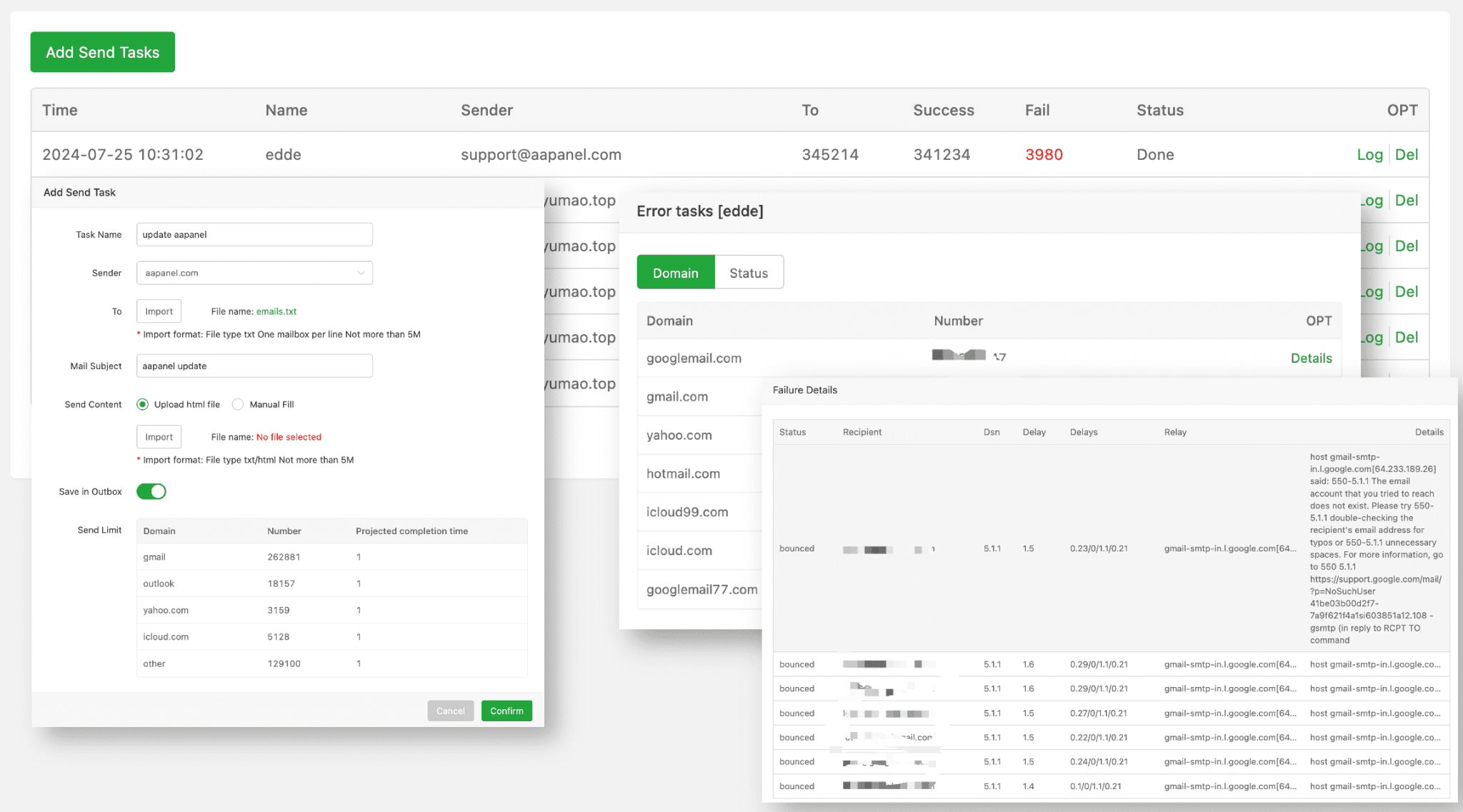Viewport: 1463px width, 812px height.
Task: Click yahoo.com send limit number 3159
Action: click(279, 610)
